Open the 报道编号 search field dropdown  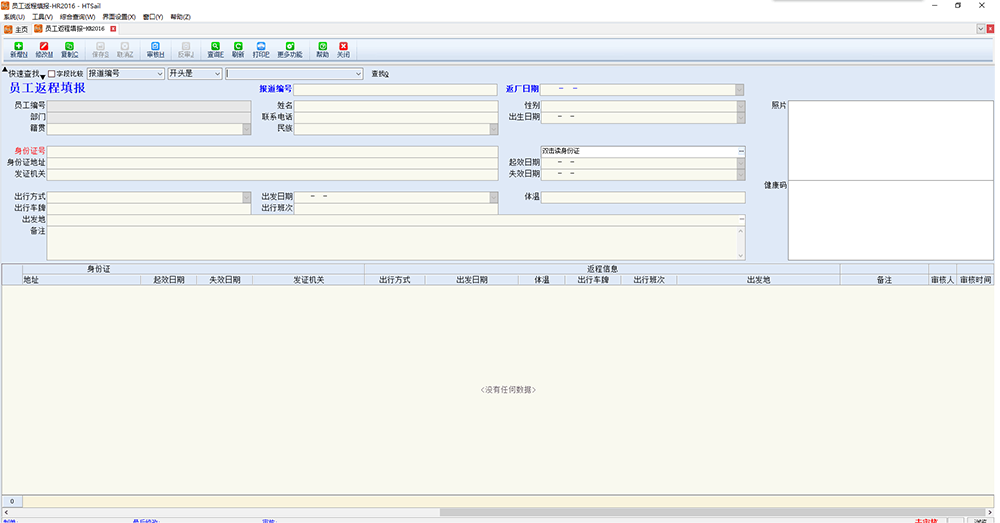coord(159,74)
